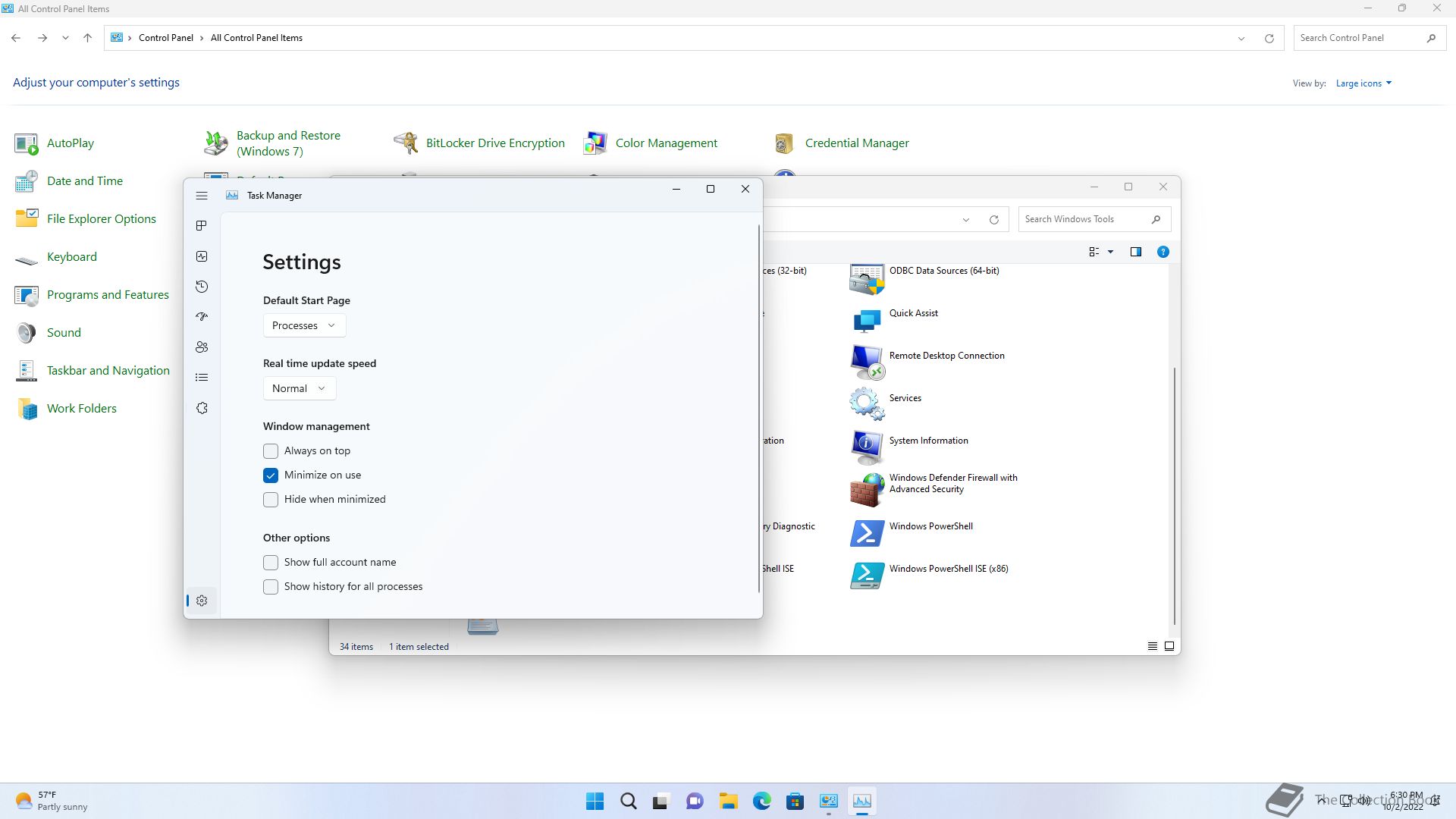Click Sound speaker icon
The height and width of the screenshot is (819, 1456).
click(x=27, y=333)
